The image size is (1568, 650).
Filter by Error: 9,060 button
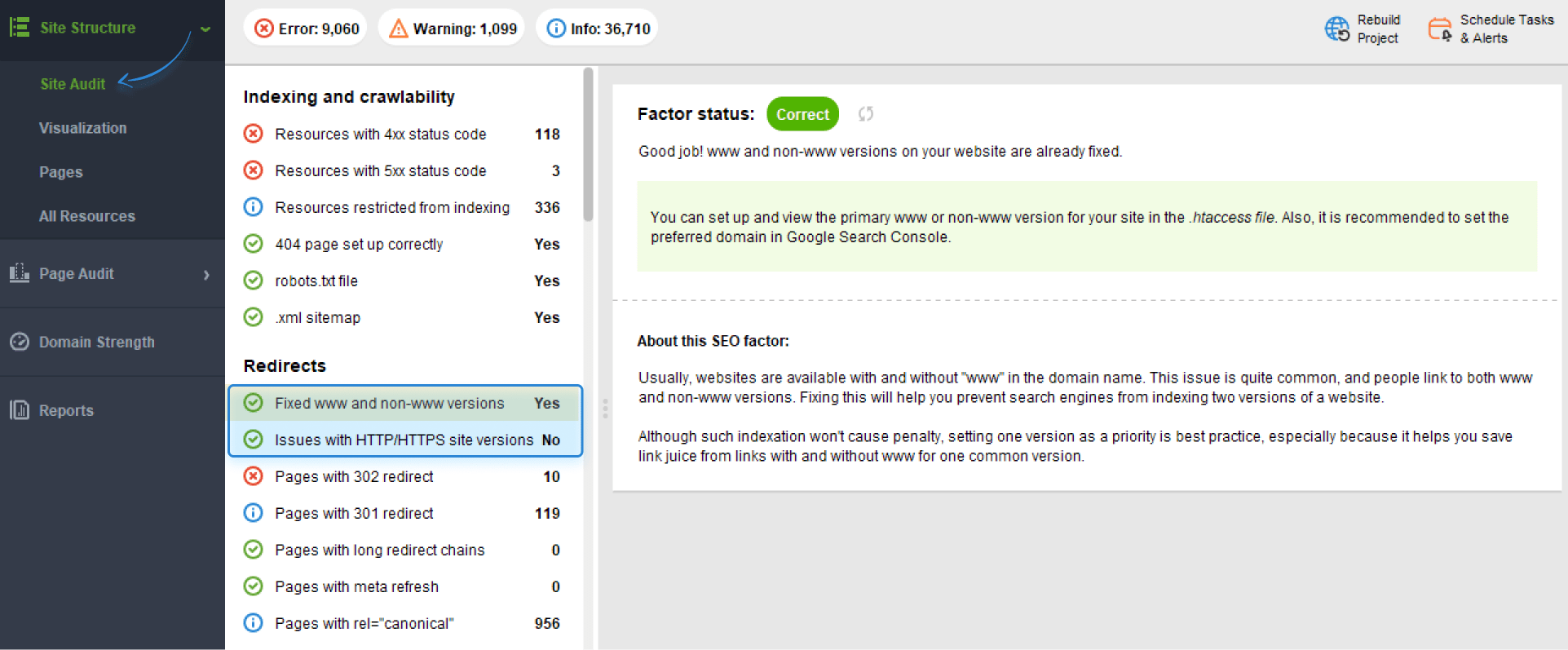306,29
